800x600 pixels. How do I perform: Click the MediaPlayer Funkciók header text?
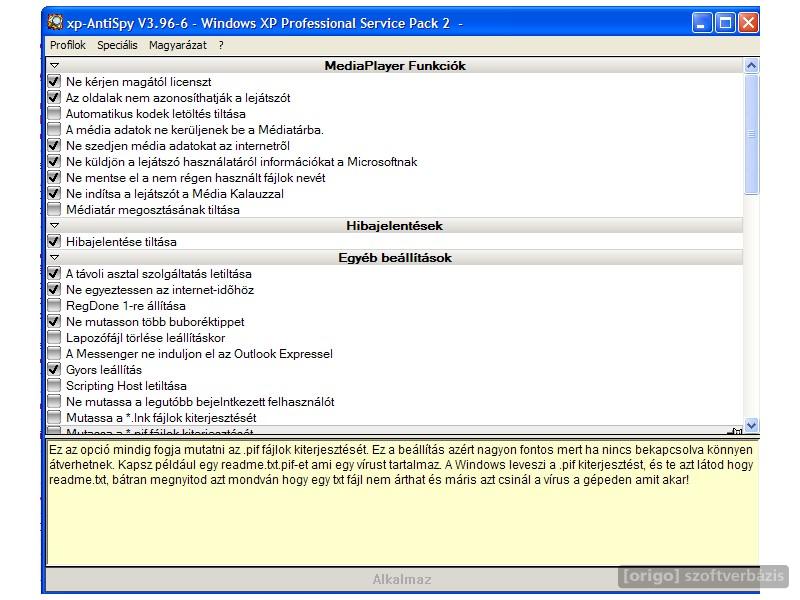coord(395,65)
